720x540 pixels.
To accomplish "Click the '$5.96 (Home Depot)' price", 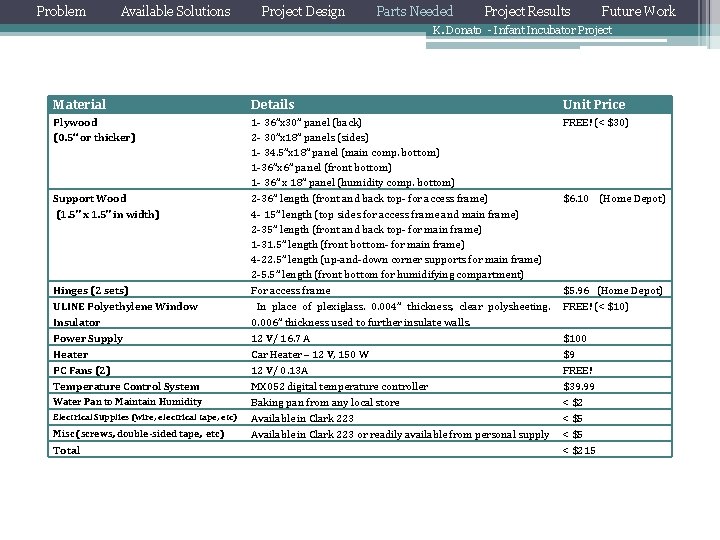I will [x=613, y=291].
